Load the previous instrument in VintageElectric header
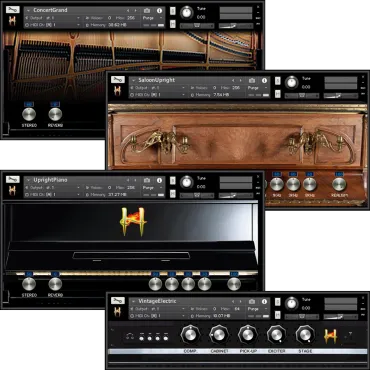The image size is (370, 370). tap(233, 302)
